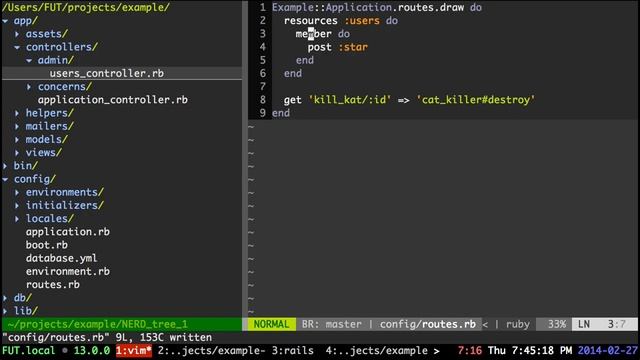Click the /Users/FUT/projects/example/ root path
This screenshot has height=360, width=640.
tap(86, 7)
